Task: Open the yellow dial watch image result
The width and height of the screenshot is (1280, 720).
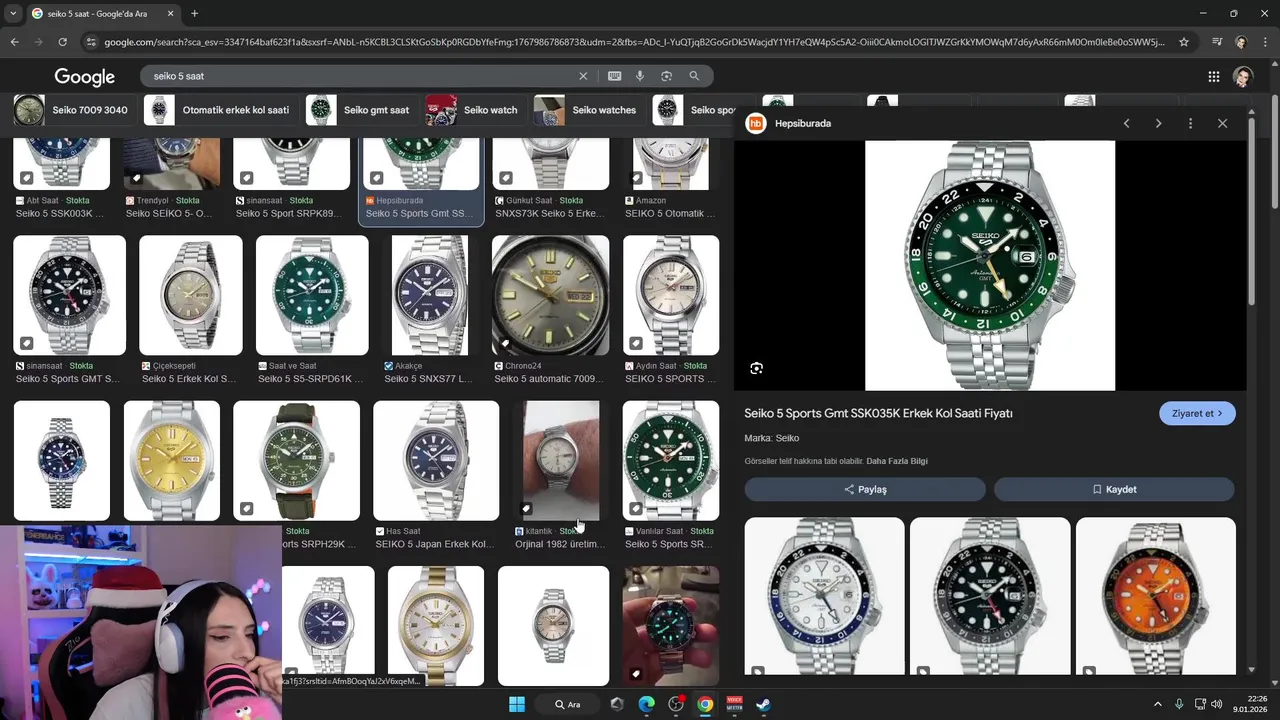Action: point(171,460)
